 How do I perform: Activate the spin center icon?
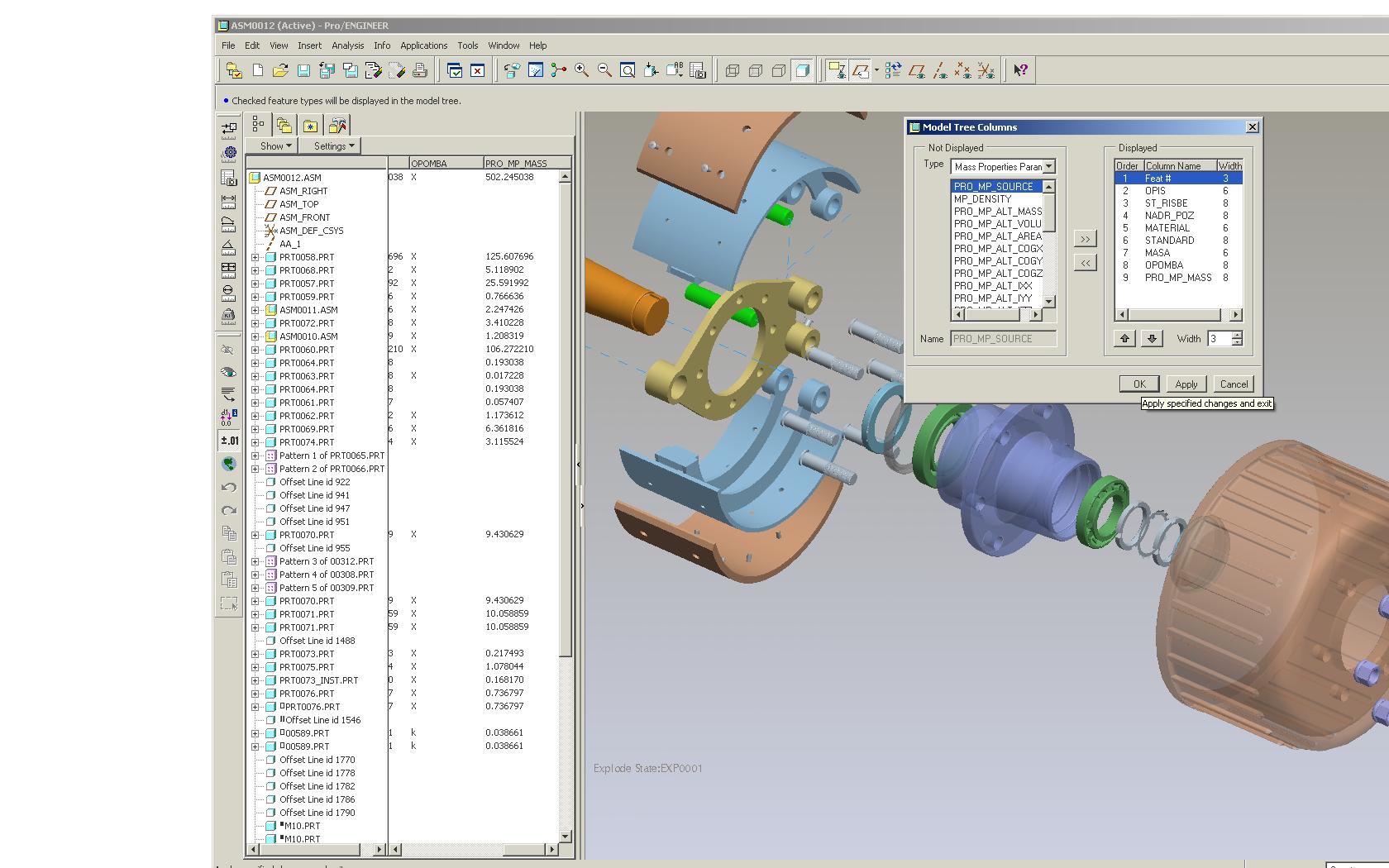[x=559, y=70]
